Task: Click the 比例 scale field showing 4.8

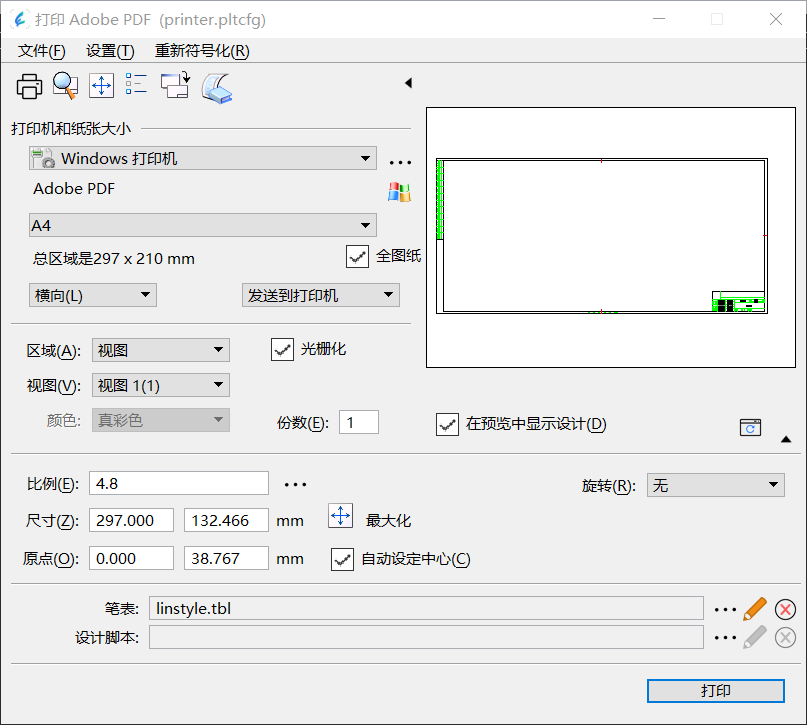Action: tap(179, 483)
